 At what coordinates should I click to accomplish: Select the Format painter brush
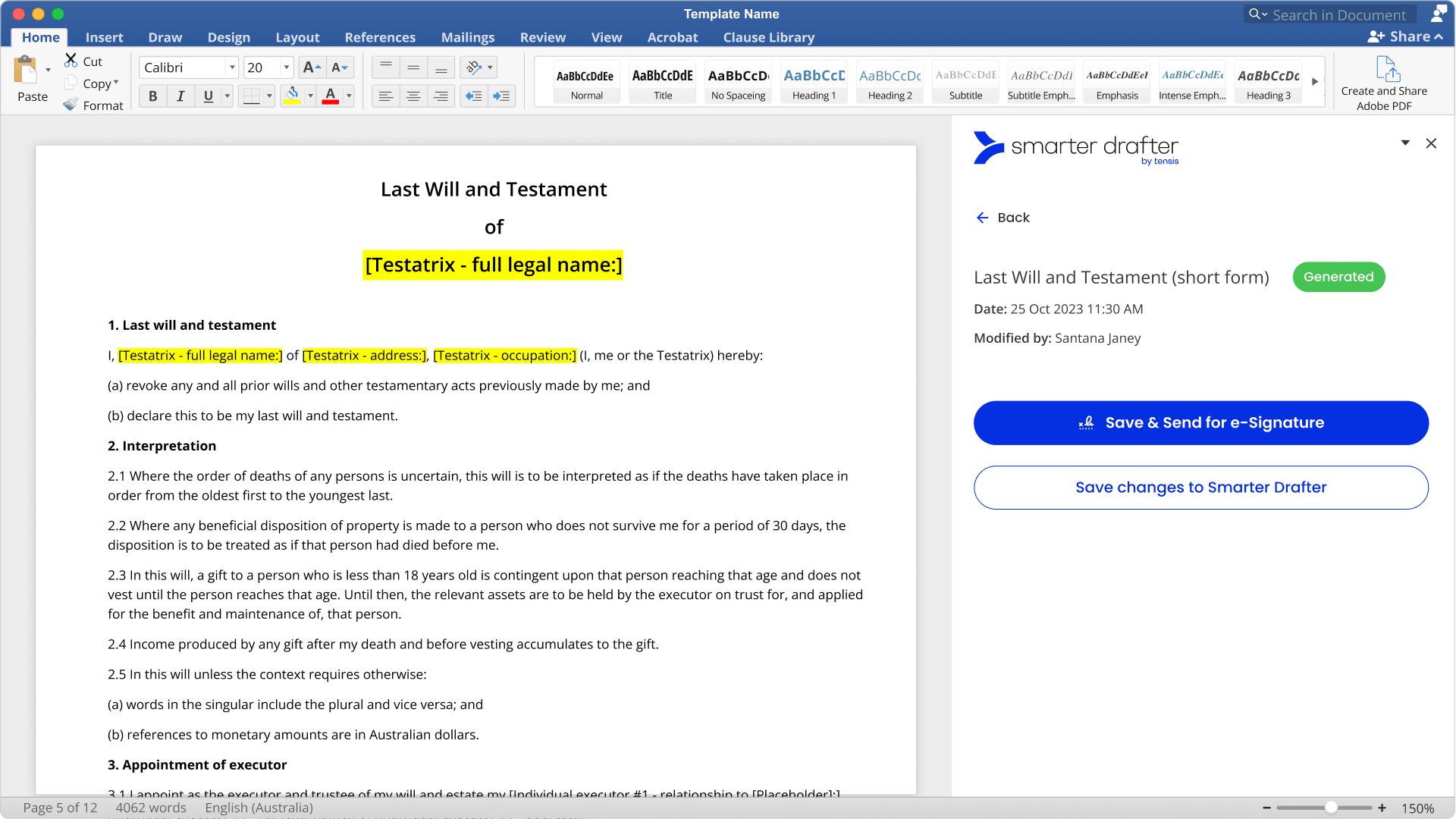click(71, 105)
